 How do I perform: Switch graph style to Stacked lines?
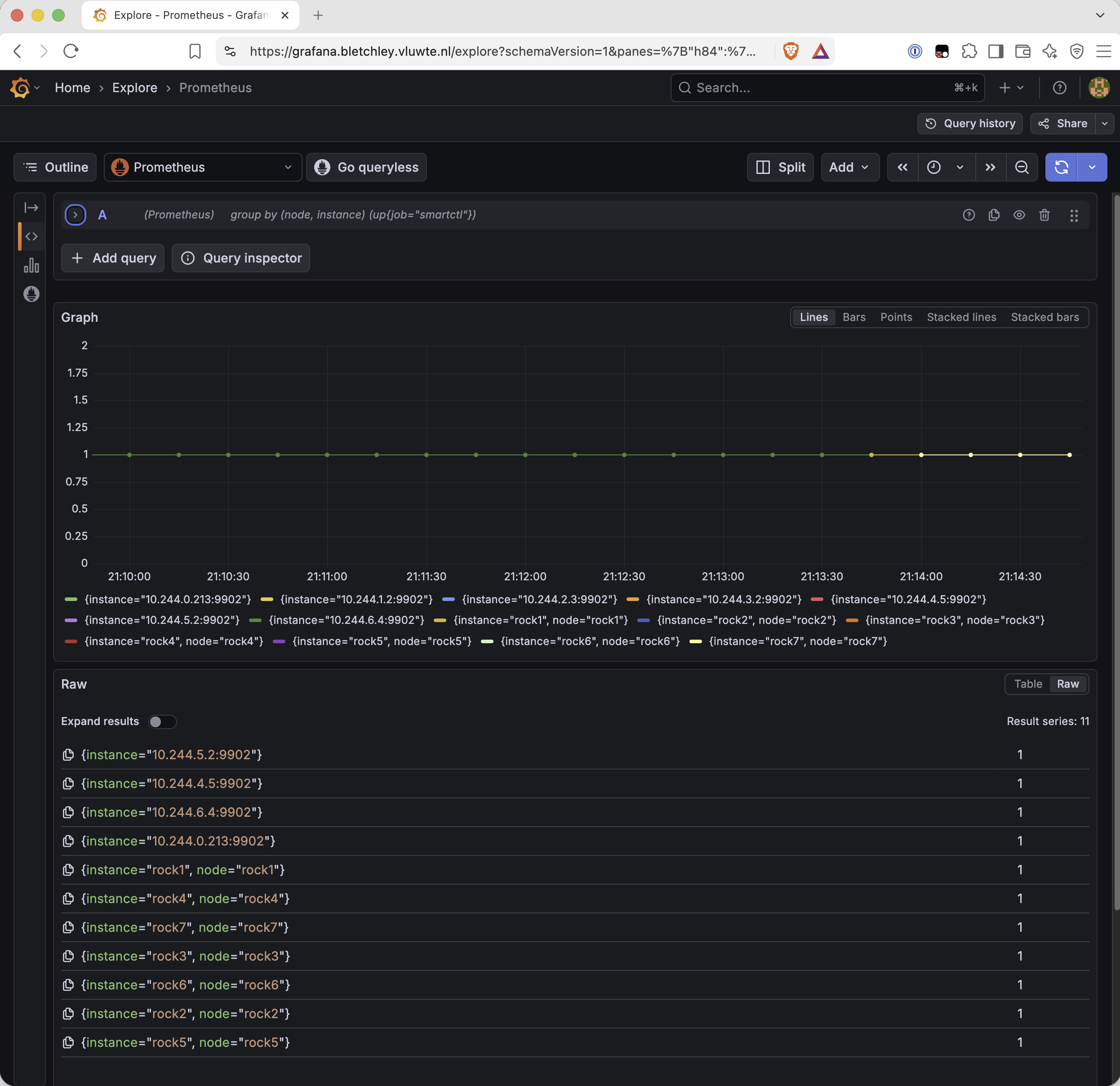pyautogui.click(x=961, y=317)
